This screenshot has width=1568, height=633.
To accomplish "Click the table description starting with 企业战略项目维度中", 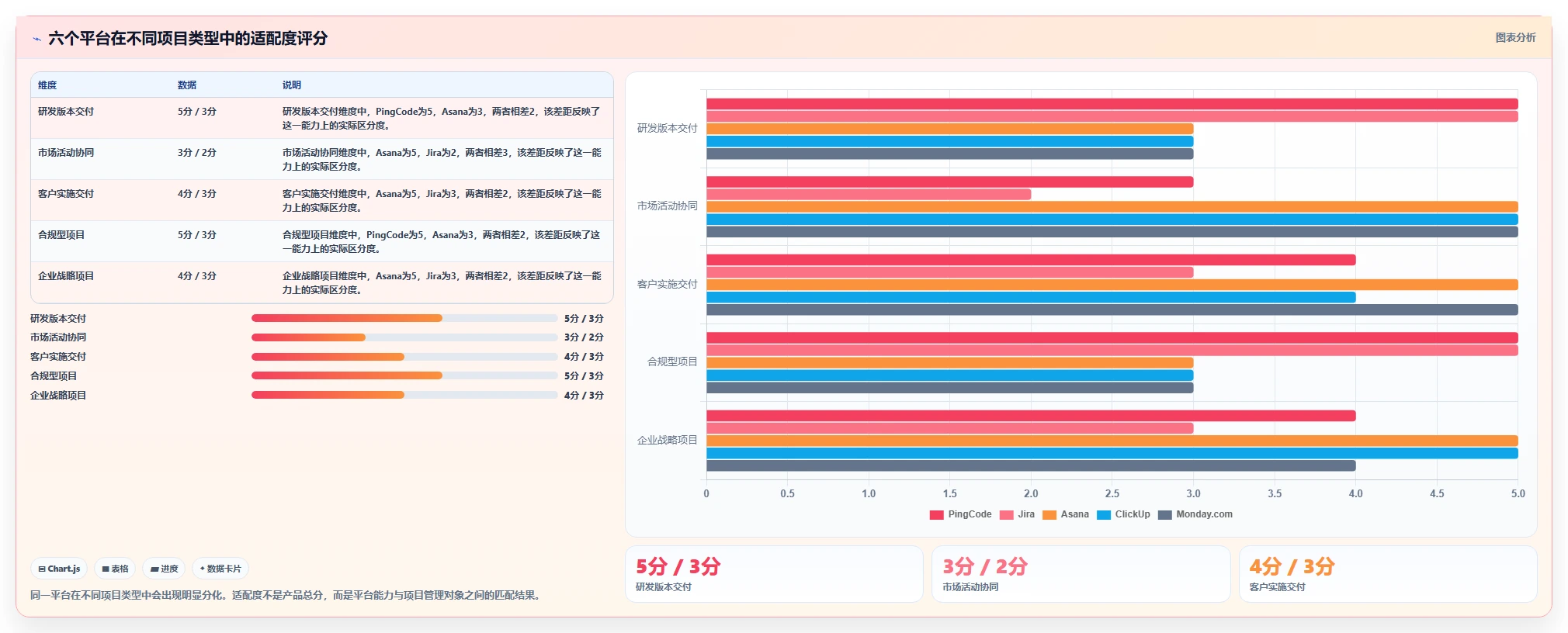I will [442, 283].
